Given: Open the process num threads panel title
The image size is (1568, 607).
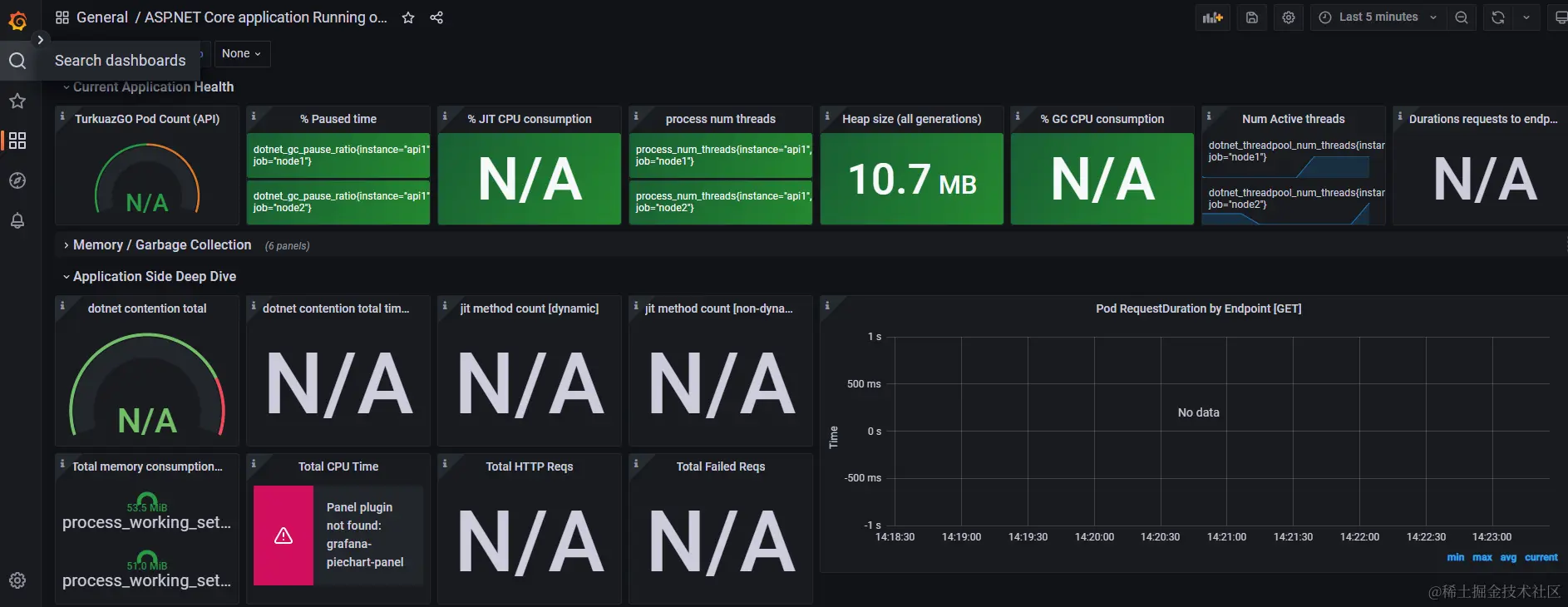Looking at the screenshot, I should (x=721, y=119).
